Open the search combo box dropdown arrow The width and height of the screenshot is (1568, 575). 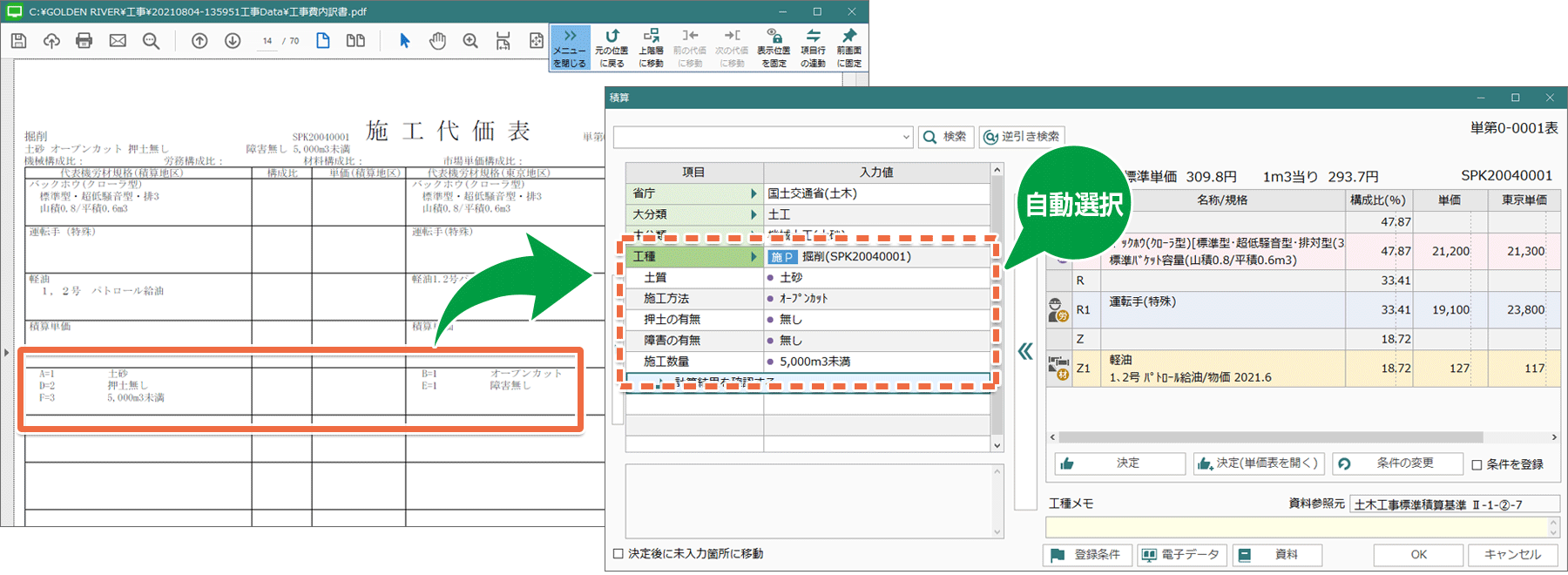[x=906, y=138]
